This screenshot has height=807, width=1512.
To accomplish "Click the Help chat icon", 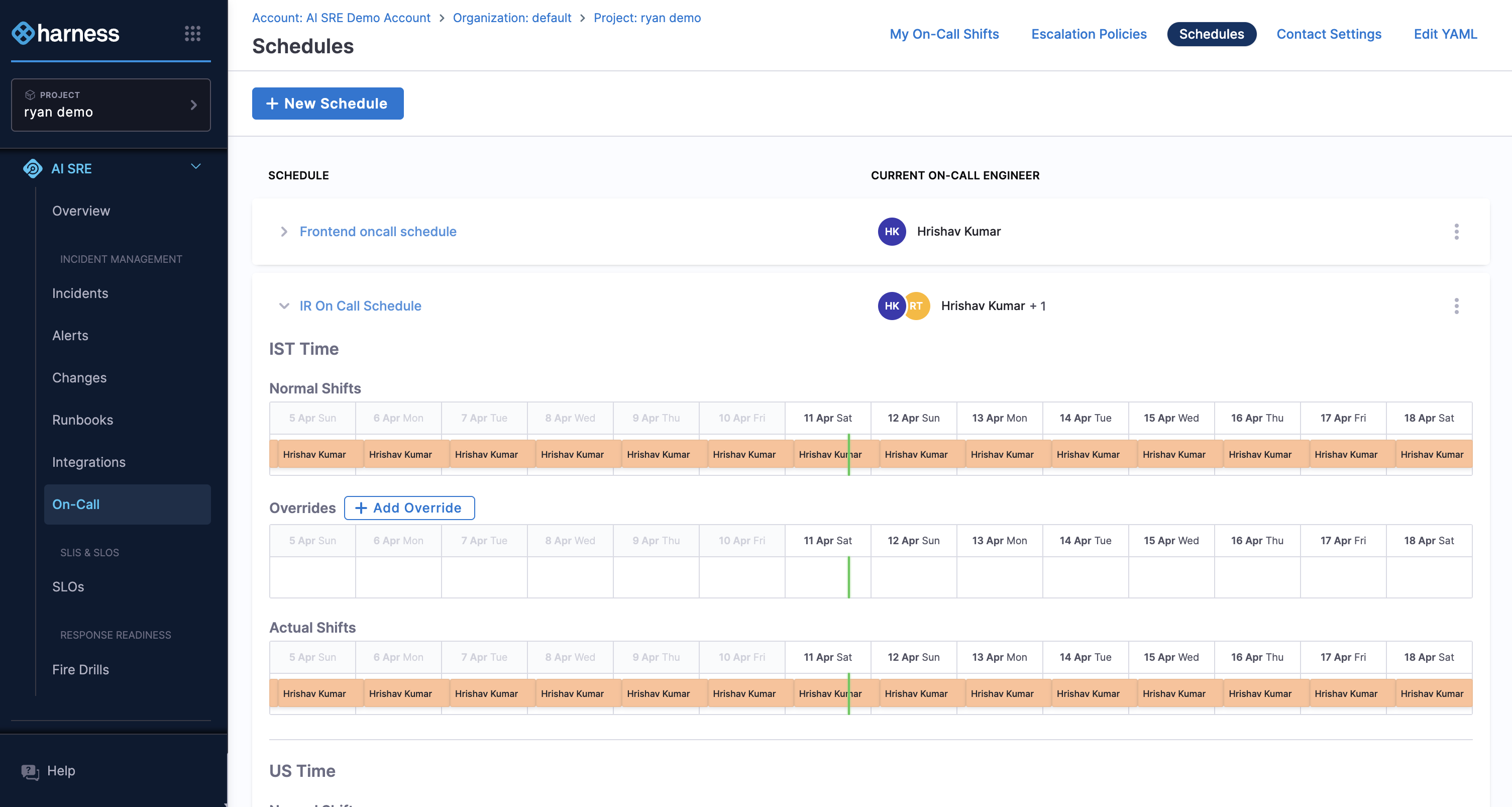I will tap(30, 771).
